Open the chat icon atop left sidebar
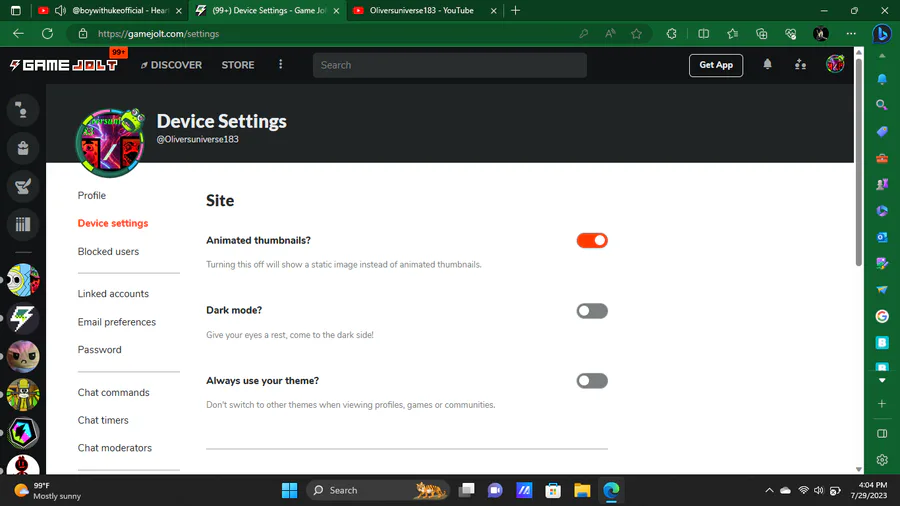This screenshot has height=506, width=900. coord(23,110)
